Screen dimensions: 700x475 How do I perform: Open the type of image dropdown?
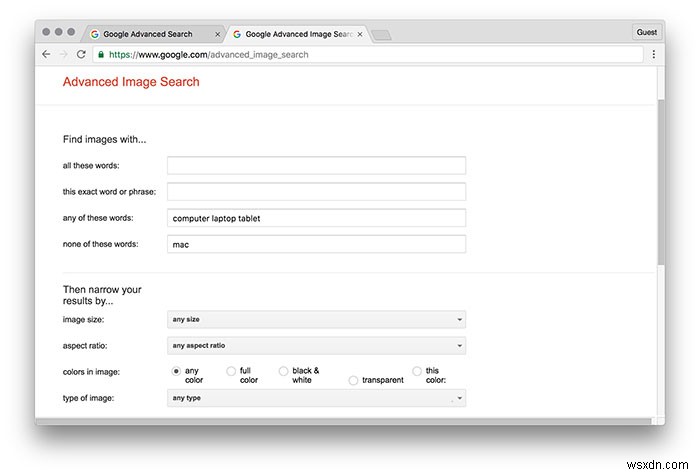coord(316,398)
